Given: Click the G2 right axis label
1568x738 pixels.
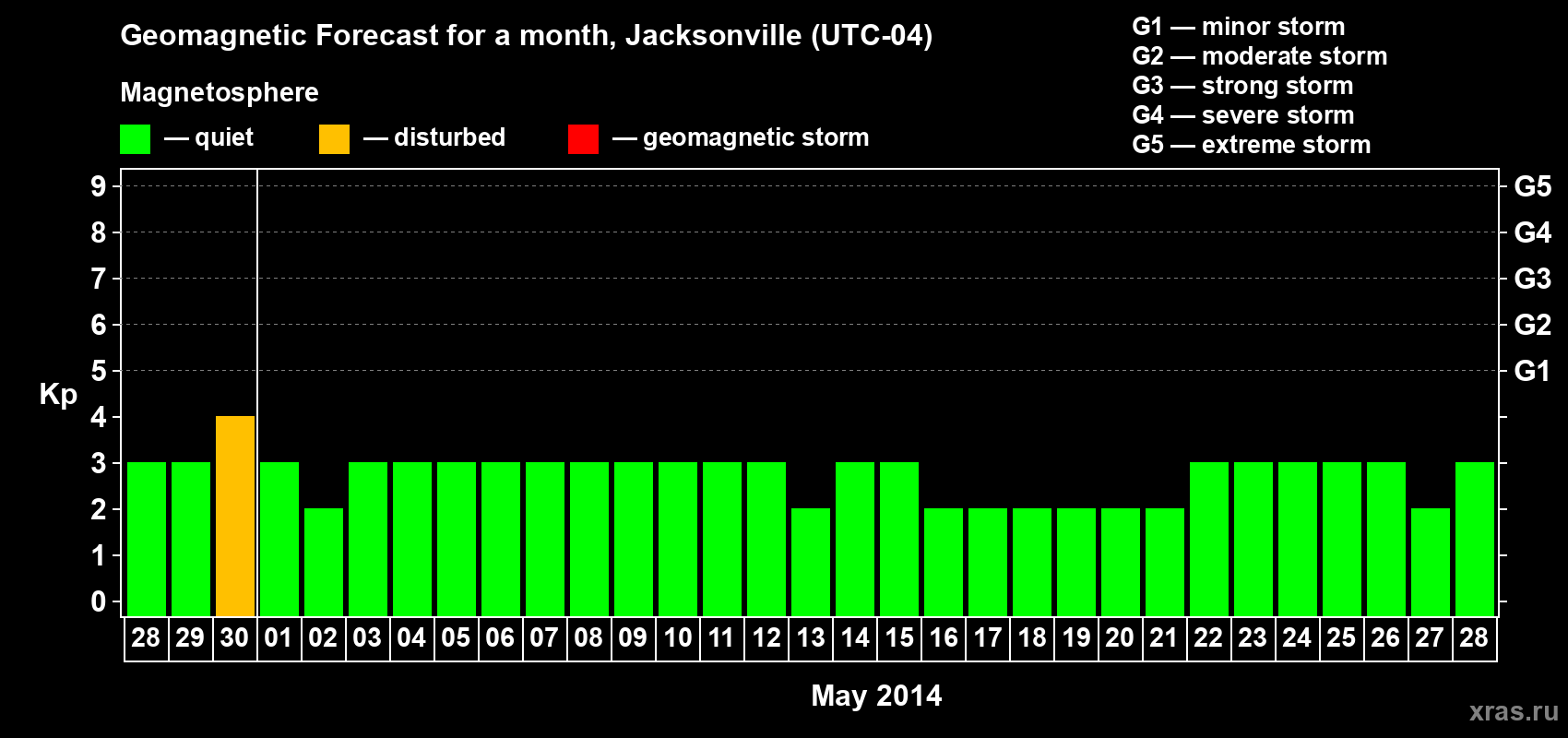Looking at the screenshot, I should coord(1532,325).
